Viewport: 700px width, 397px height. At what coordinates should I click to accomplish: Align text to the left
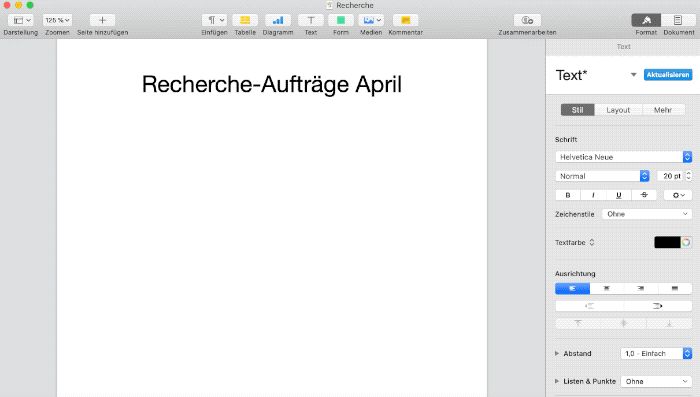572,288
